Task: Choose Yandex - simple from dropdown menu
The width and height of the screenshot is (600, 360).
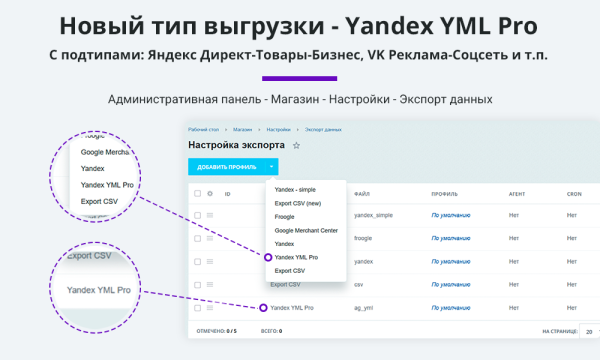Action: [295, 190]
